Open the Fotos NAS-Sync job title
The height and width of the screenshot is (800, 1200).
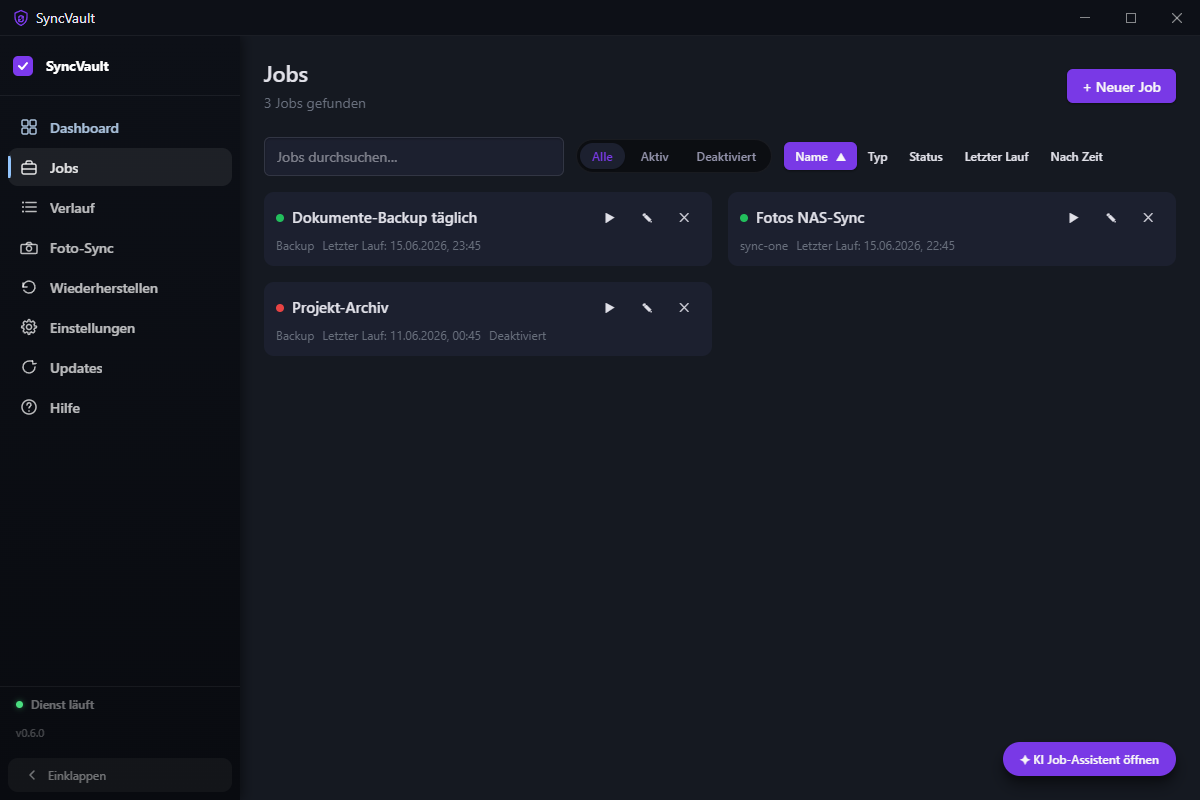[810, 218]
